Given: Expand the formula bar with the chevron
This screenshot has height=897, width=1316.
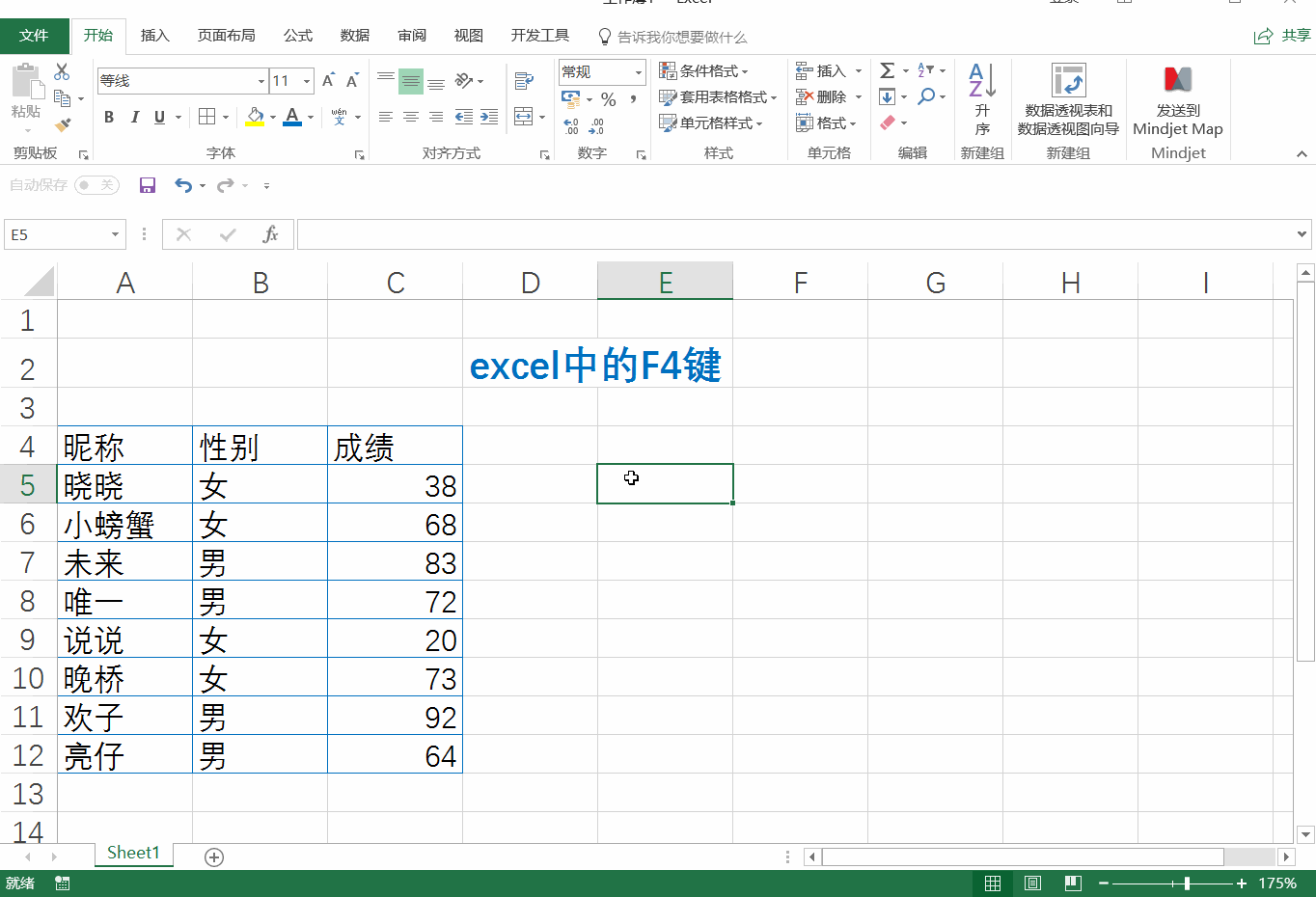Looking at the screenshot, I should coord(1302,234).
